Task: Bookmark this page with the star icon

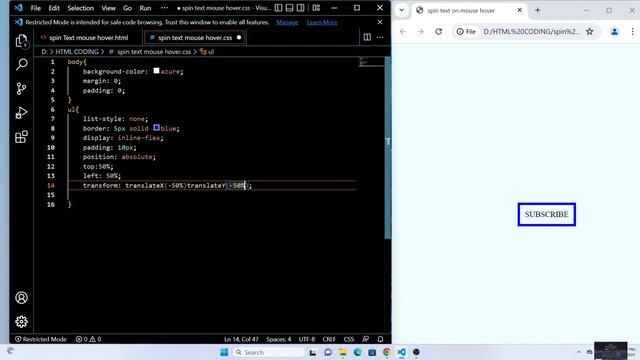Action: click(589, 31)
